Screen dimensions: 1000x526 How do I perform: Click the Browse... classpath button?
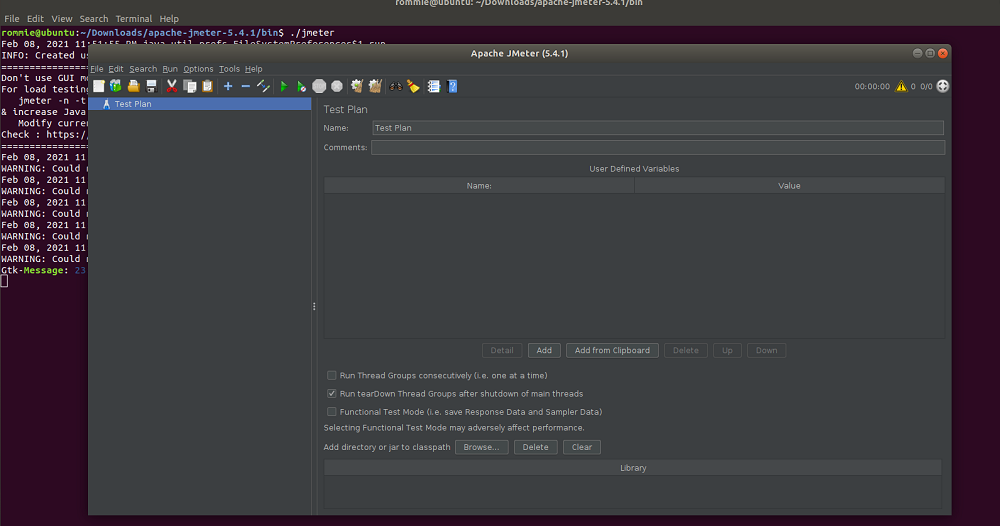[482, 447]
